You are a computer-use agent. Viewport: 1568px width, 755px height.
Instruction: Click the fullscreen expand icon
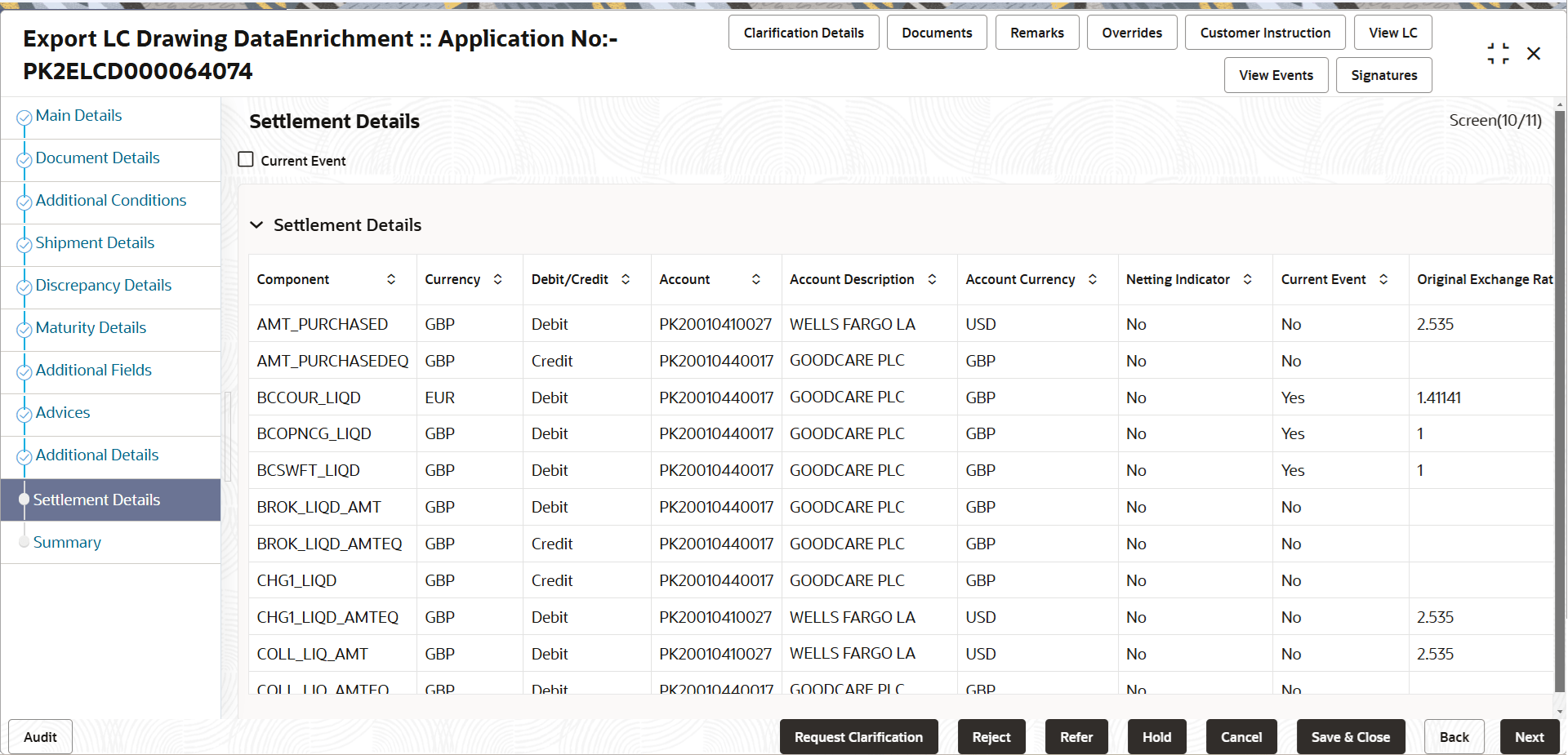[1498, 53]
